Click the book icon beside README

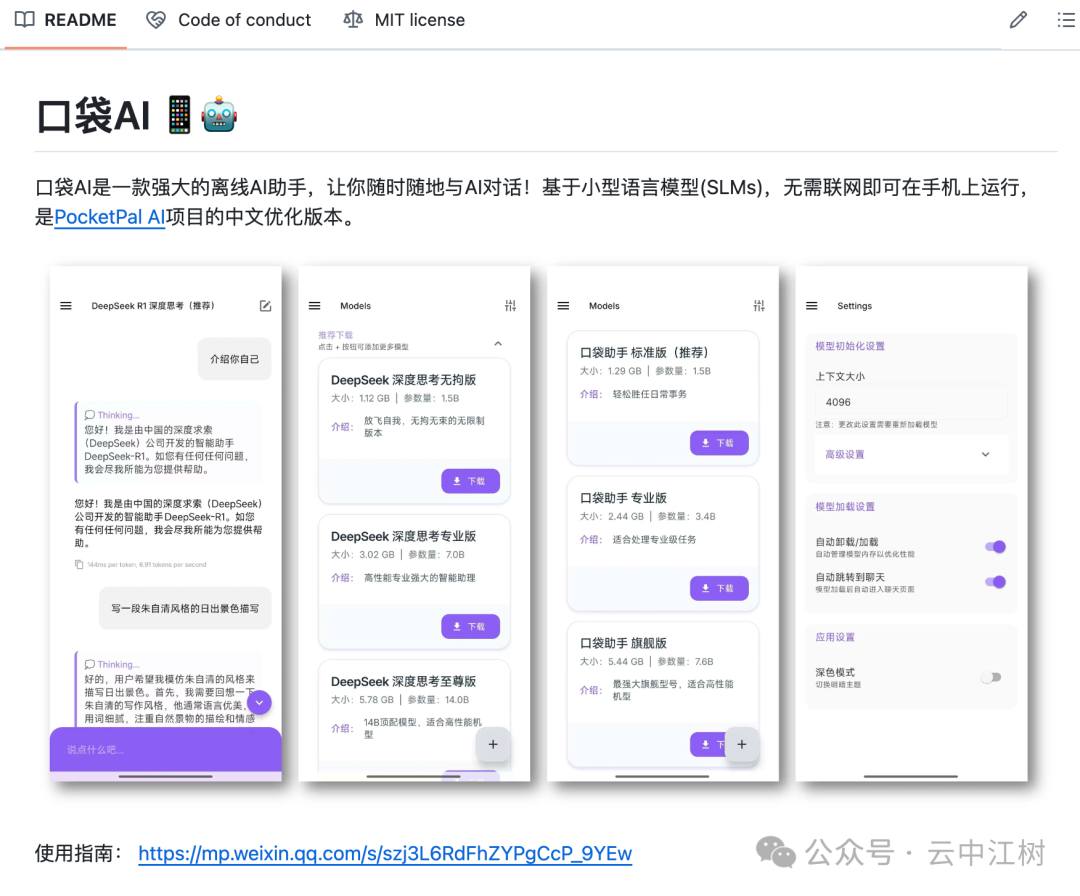tap(25, 20)
